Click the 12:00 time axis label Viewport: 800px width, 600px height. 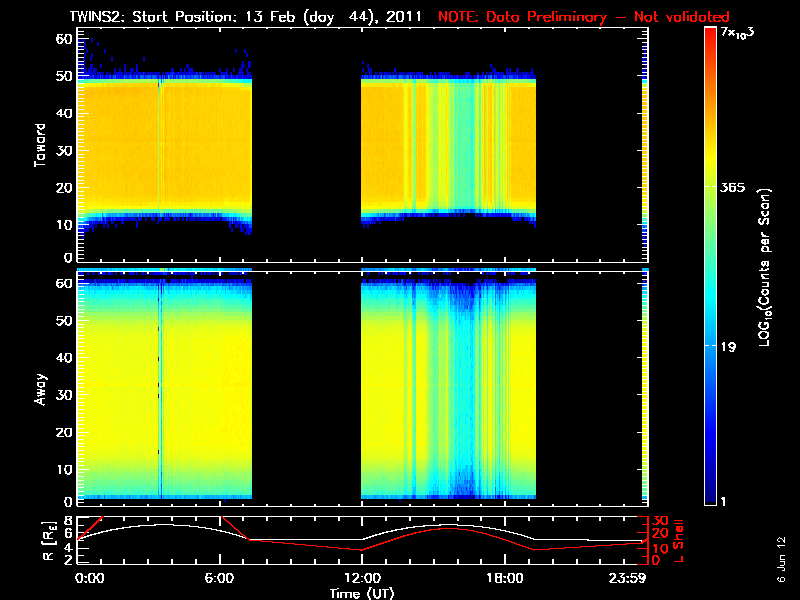tap(362, 579)
